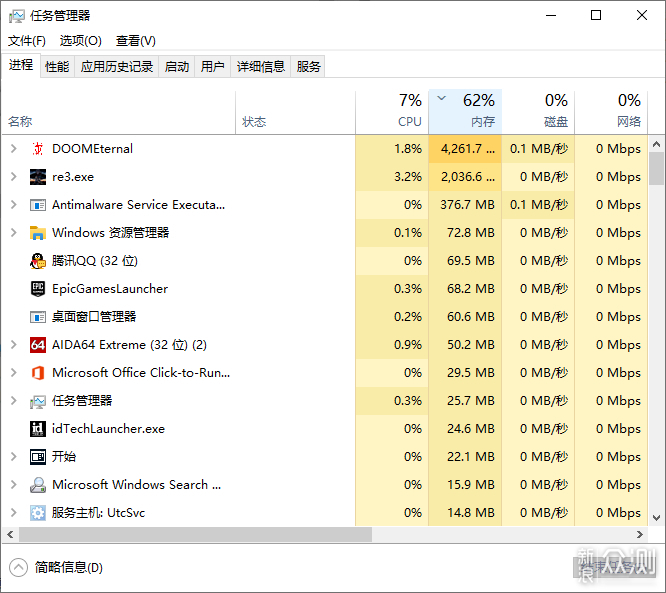Expand the Microsoft Windows Search group
Viewport: 666px width, 593px height.
(x=14, y=485)
